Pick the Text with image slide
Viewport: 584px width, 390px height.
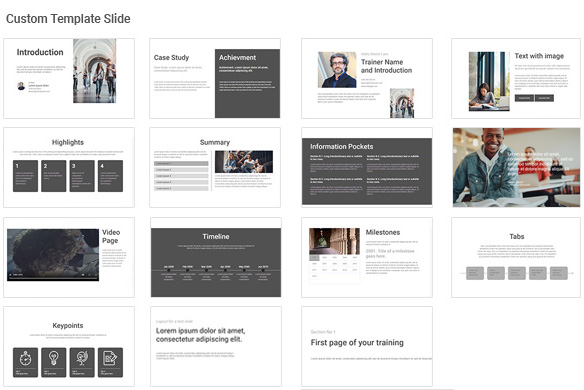pos(516,78)
